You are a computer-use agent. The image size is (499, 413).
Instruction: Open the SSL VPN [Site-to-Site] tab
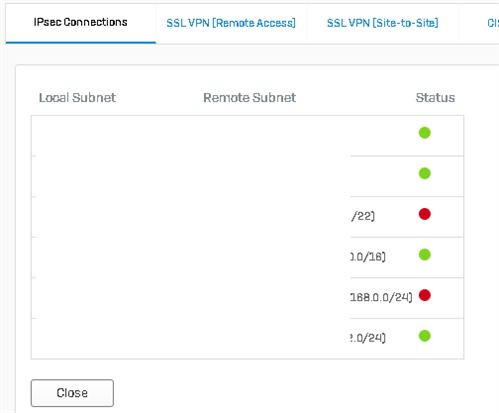click(x=382, y=23)
